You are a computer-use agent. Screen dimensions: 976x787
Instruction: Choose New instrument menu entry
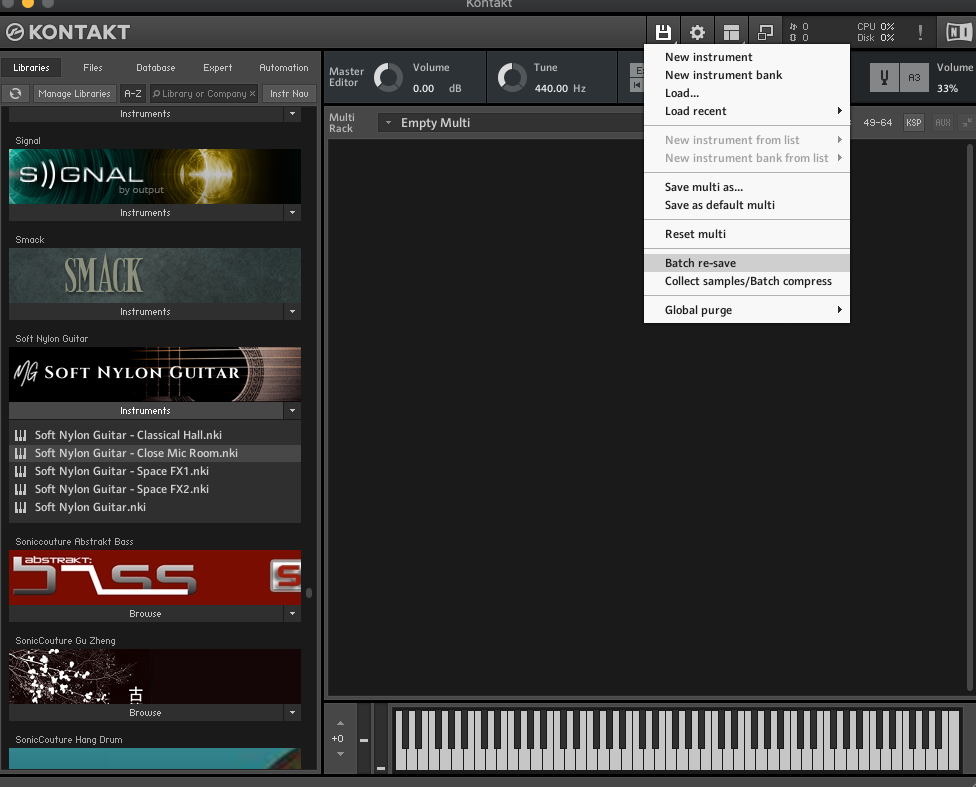(x=747, y=57)
